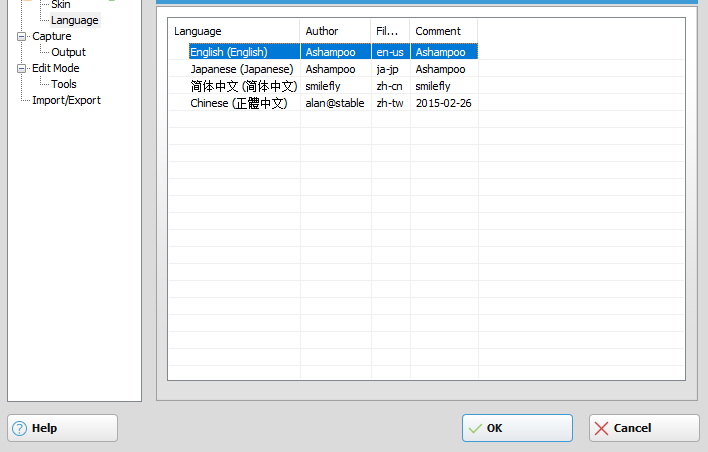This screenshot has height=452, width=708.
Task: Confirm settings with the OK button
Action: coord(517,428)
